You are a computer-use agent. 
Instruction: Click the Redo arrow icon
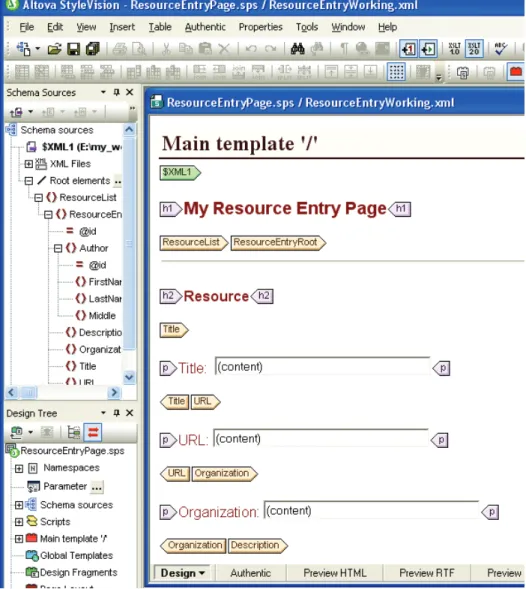(x=271, y=49)
